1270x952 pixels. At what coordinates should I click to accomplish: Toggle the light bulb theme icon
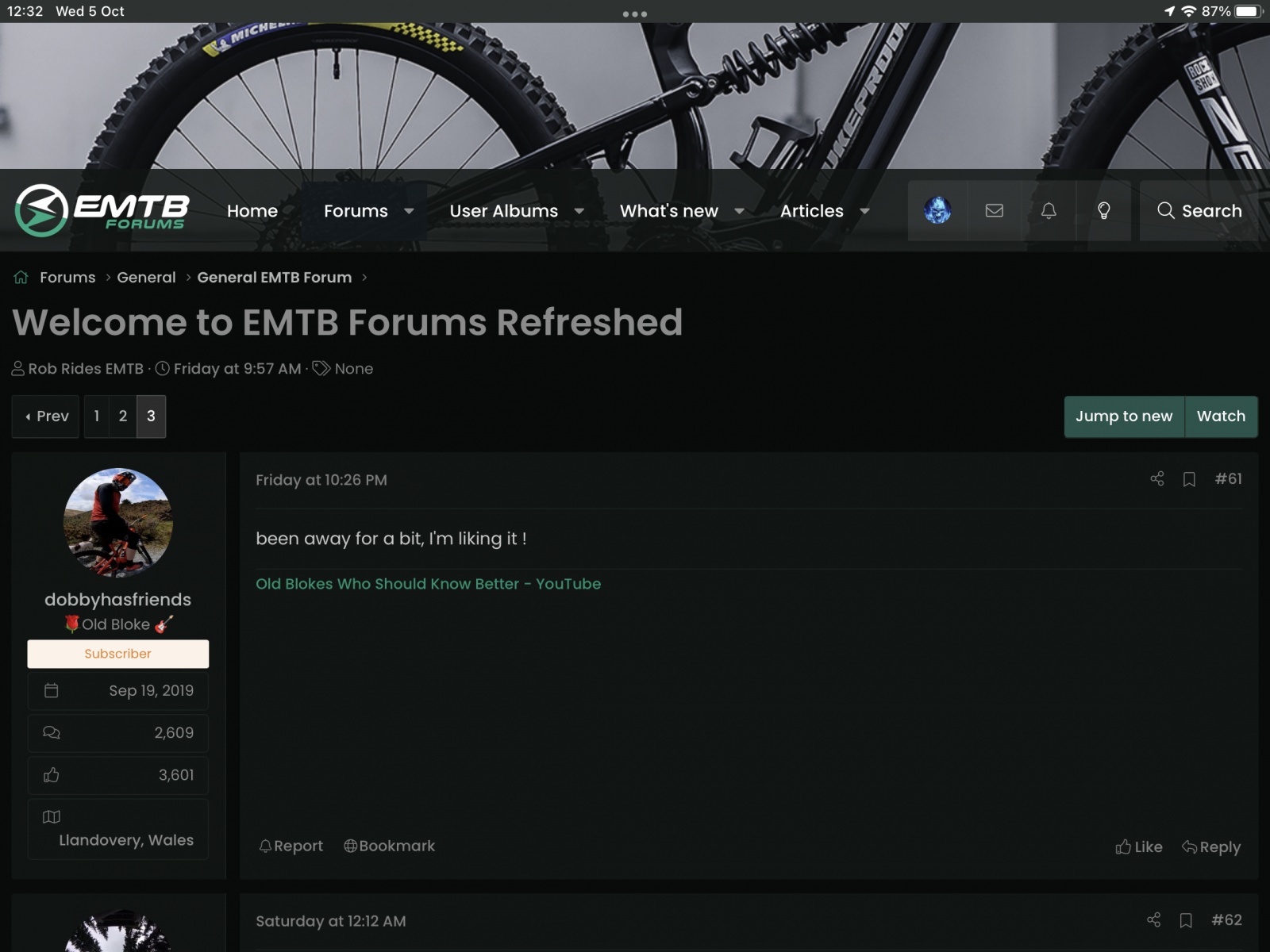point(1104,210)
